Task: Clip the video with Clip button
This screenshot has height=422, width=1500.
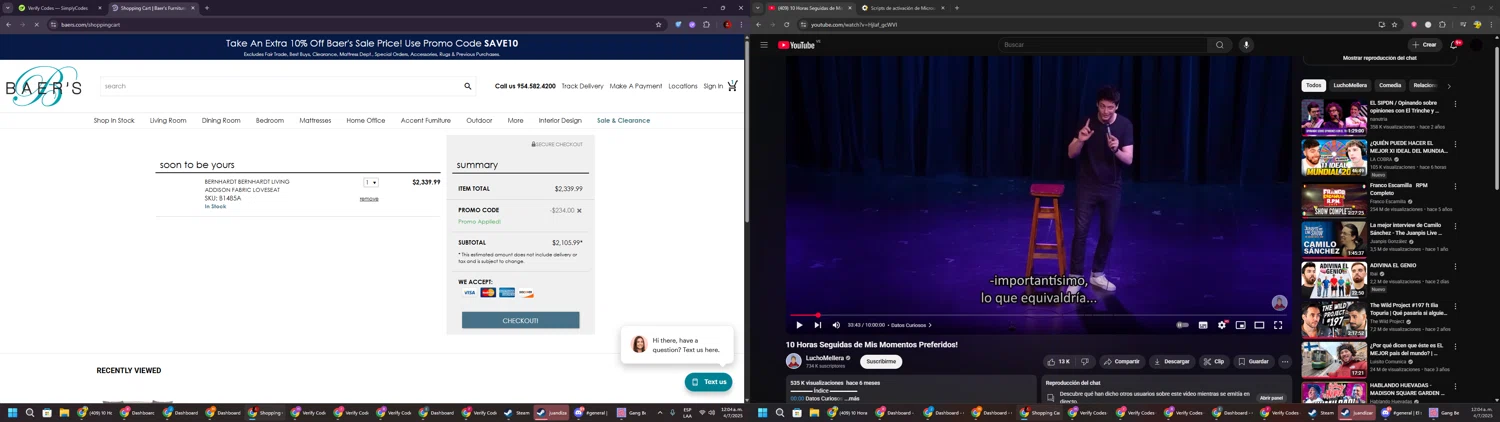Action: [x=1213, y=362]
